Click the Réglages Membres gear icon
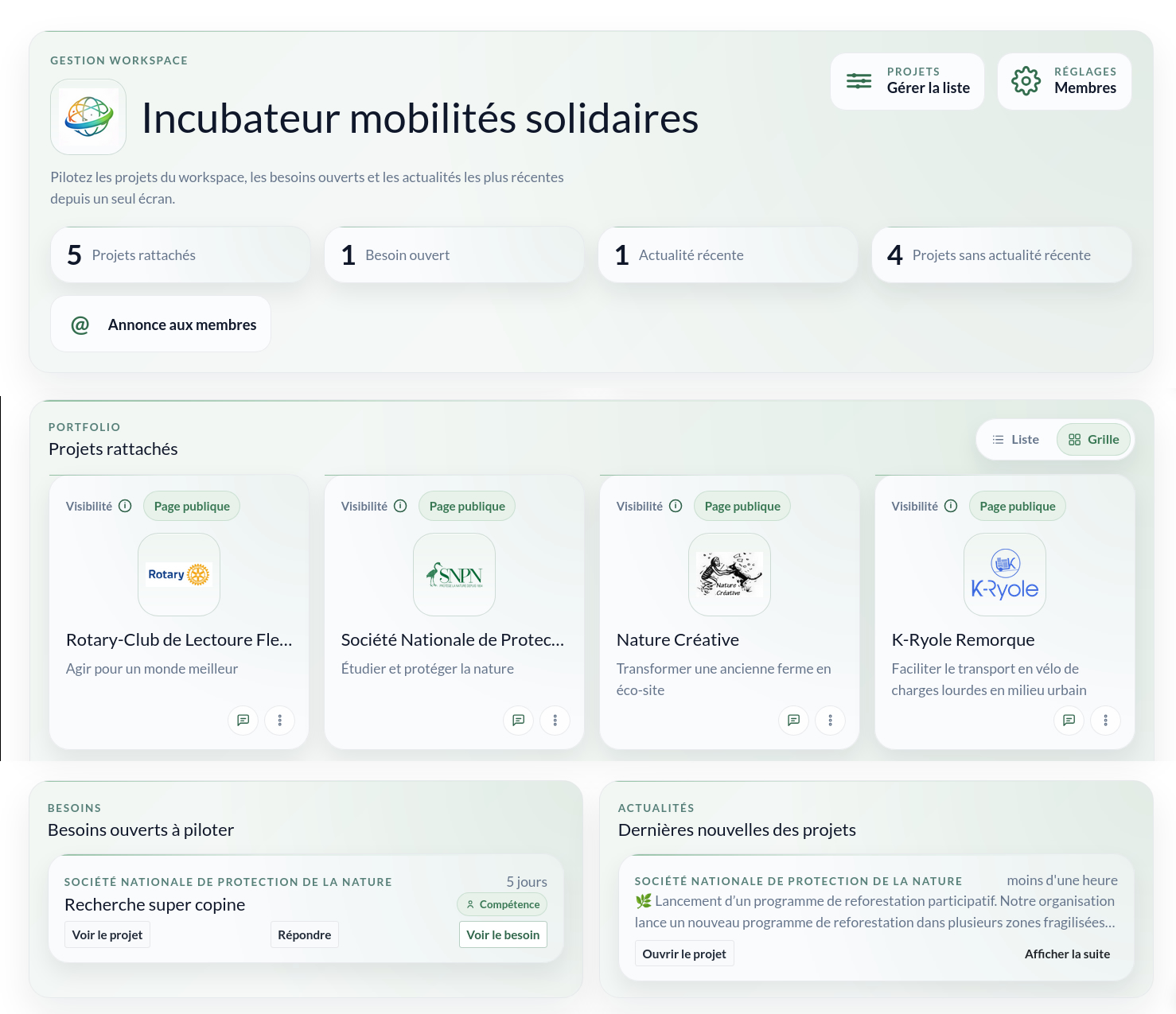Screen dimensions: 1176x1014 tap(1026, 80)
